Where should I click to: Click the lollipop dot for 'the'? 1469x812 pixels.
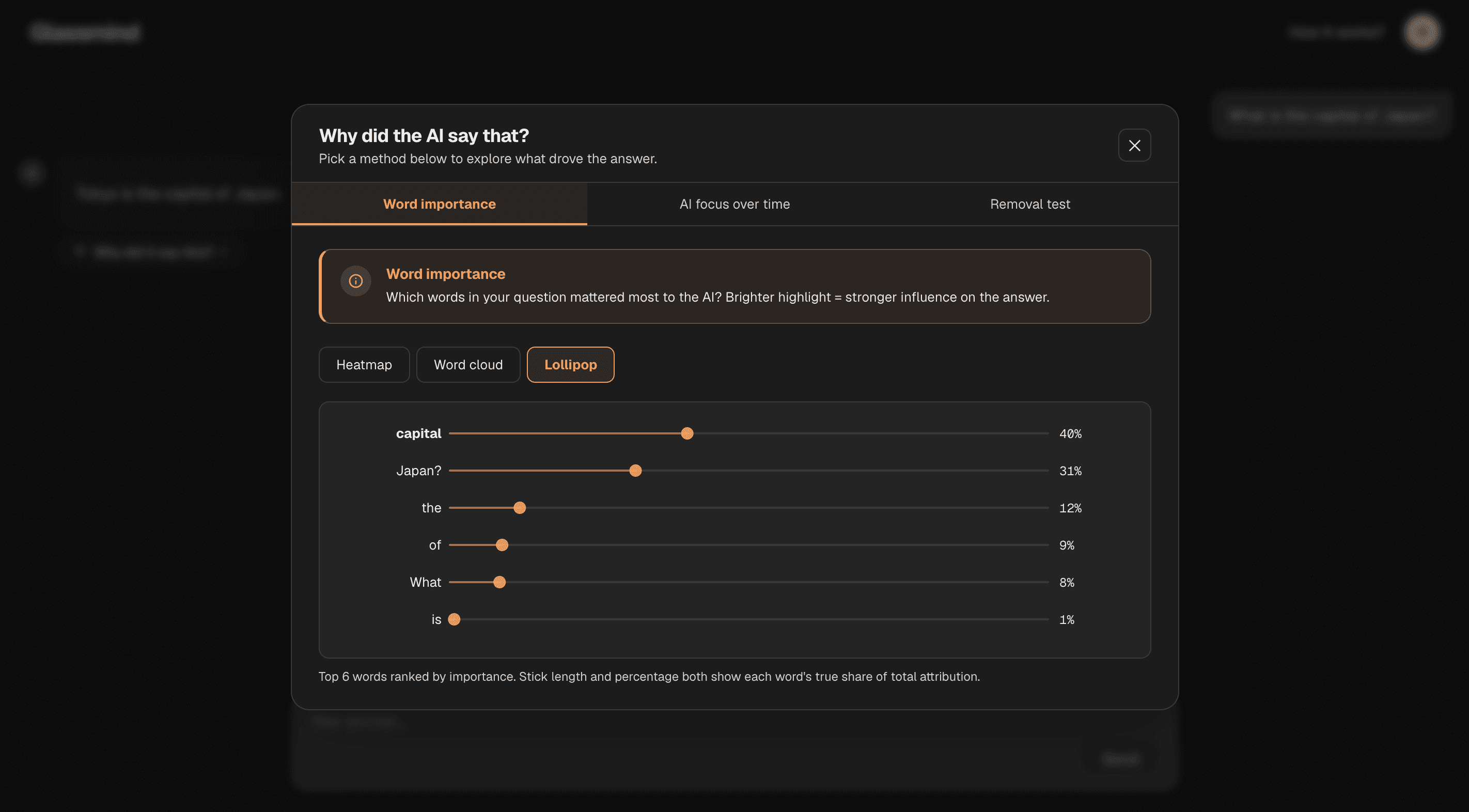(x=519, y=507)
